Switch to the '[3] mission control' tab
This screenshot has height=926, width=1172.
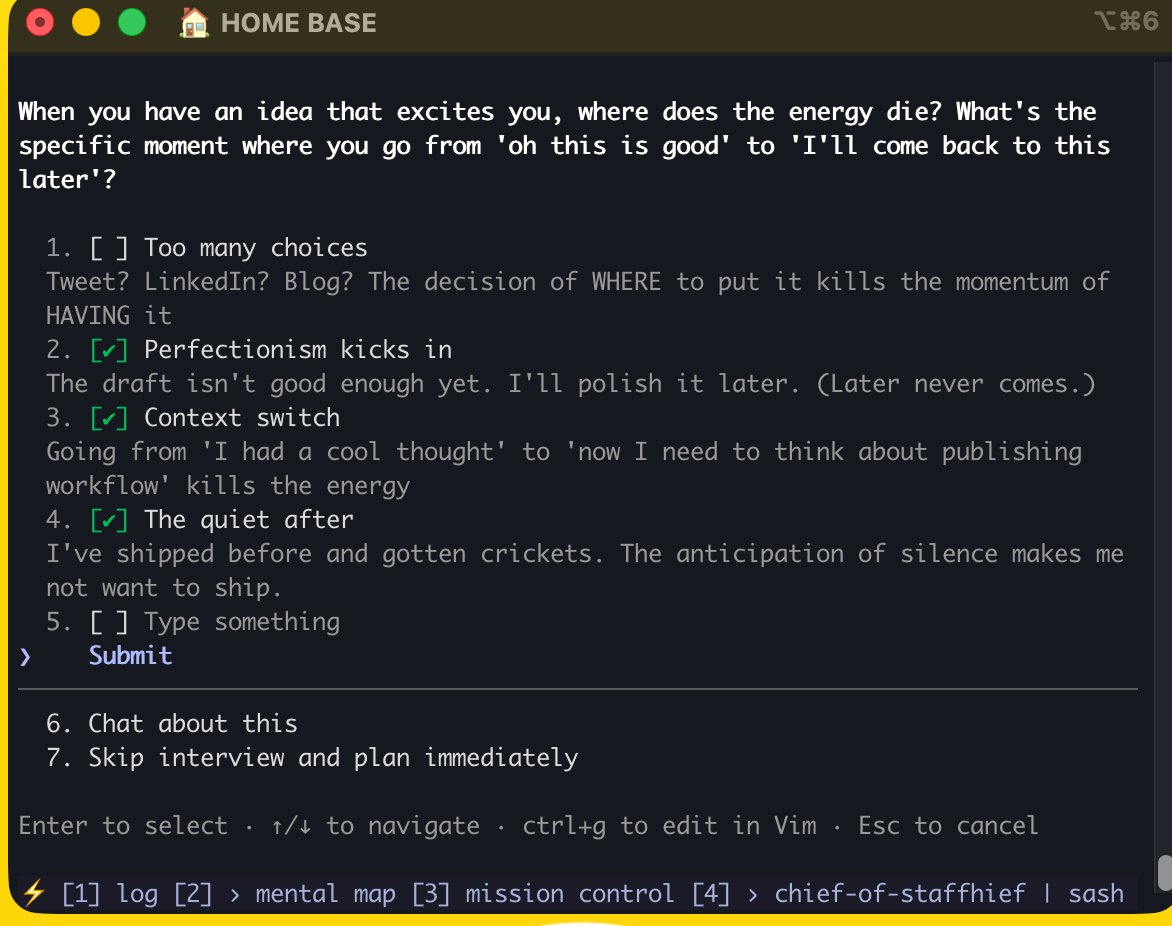(x=543, y=893)
